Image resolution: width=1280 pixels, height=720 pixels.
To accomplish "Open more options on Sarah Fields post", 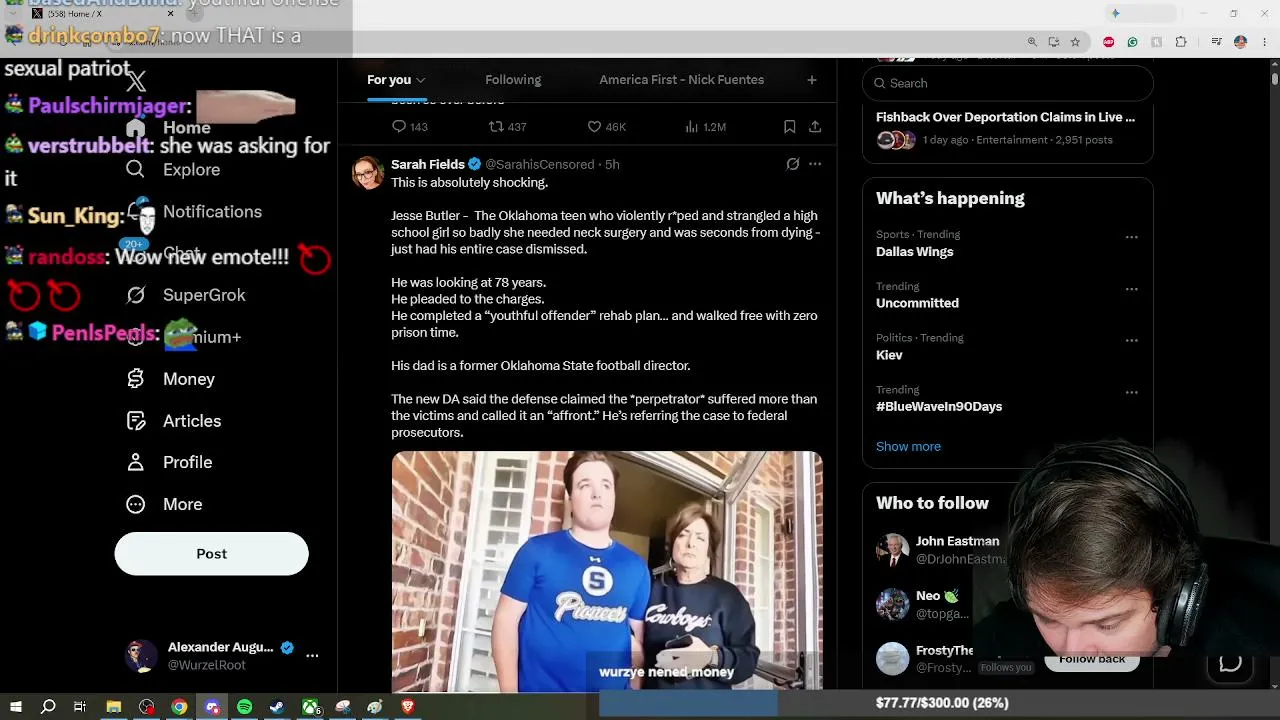I will [815, 164].
